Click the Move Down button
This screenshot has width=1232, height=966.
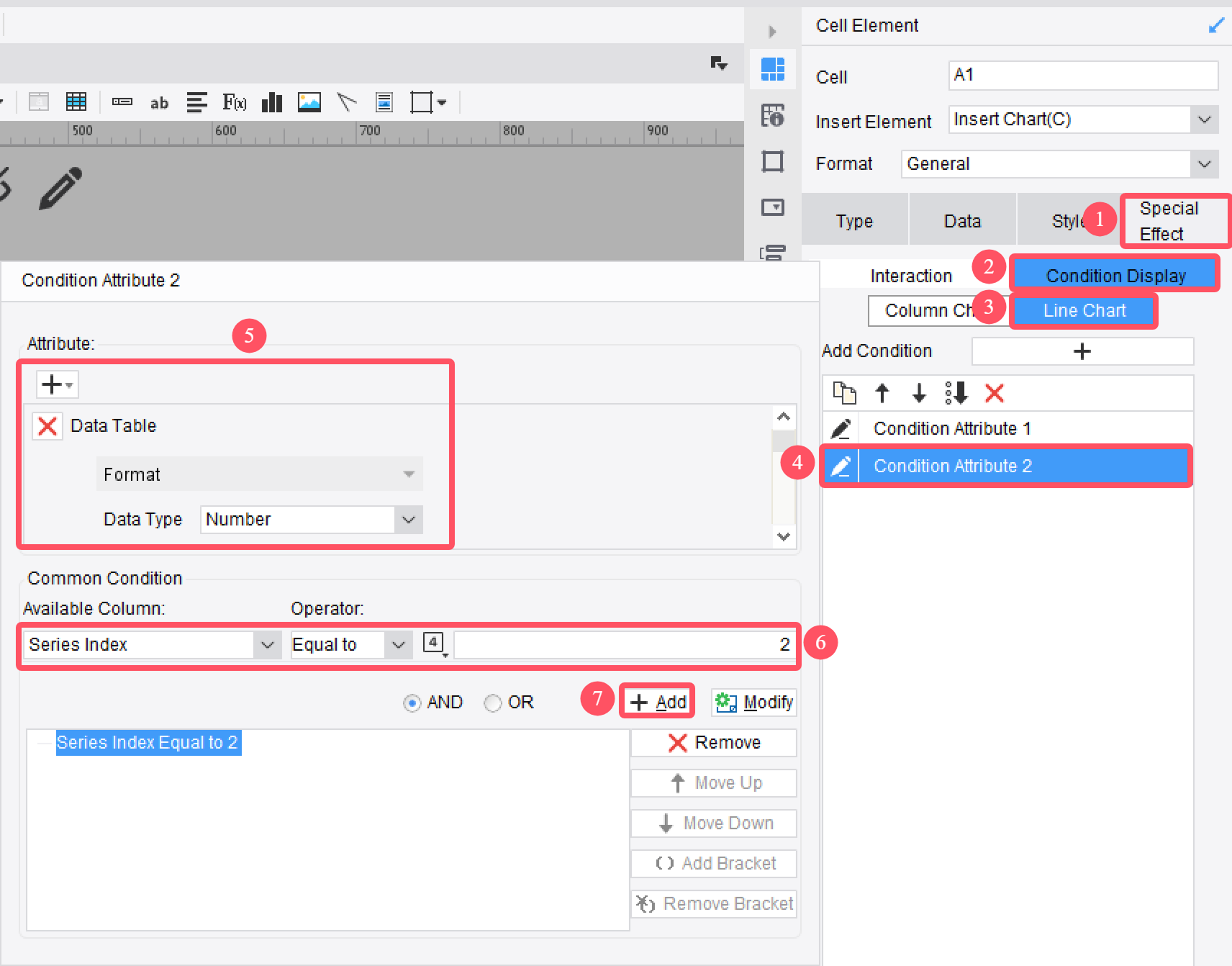coord(714,823)
